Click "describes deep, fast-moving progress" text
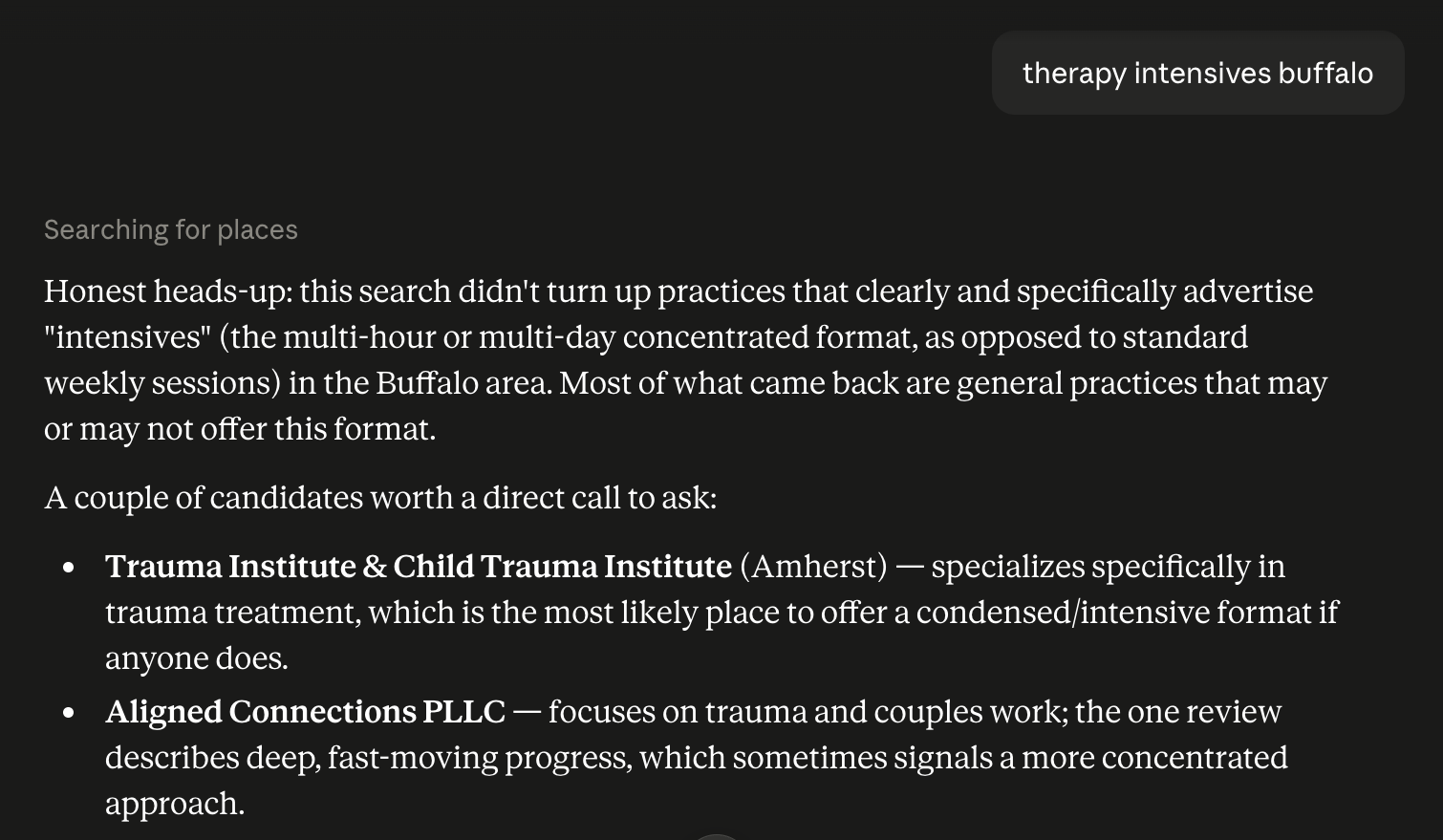 (x=368, y=758)
